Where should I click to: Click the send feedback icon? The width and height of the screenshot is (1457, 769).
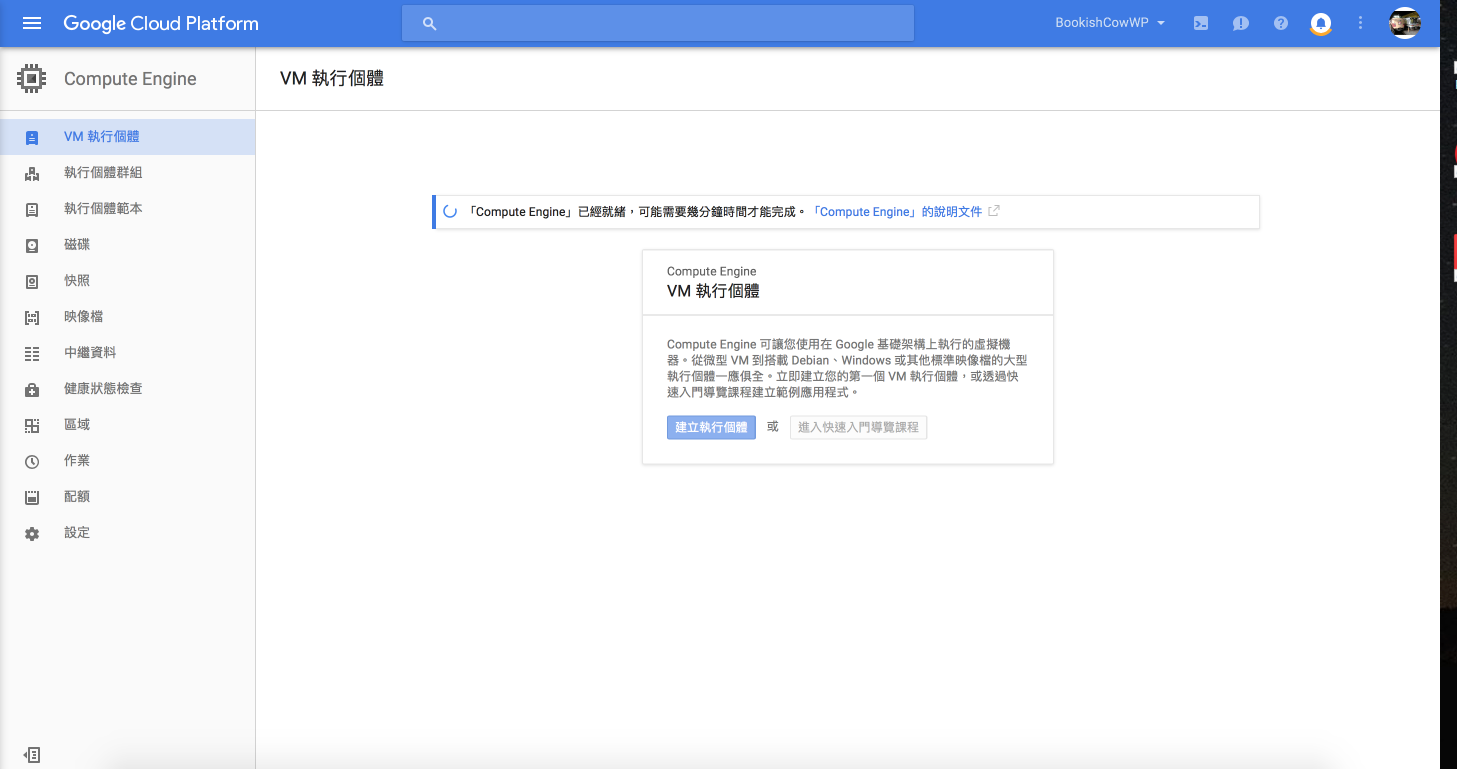(x=1241, y=23)
